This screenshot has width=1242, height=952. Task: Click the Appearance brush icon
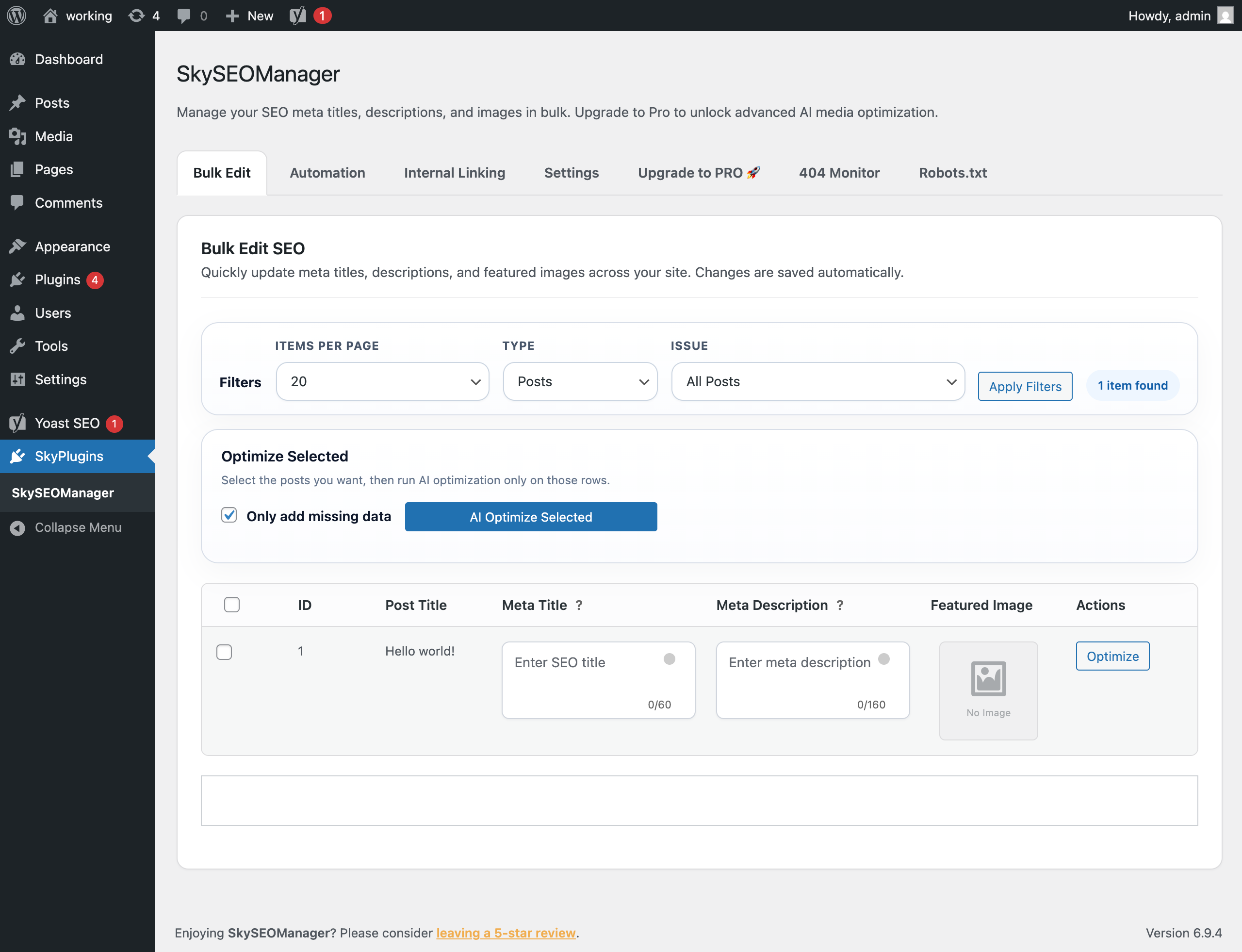17,246
